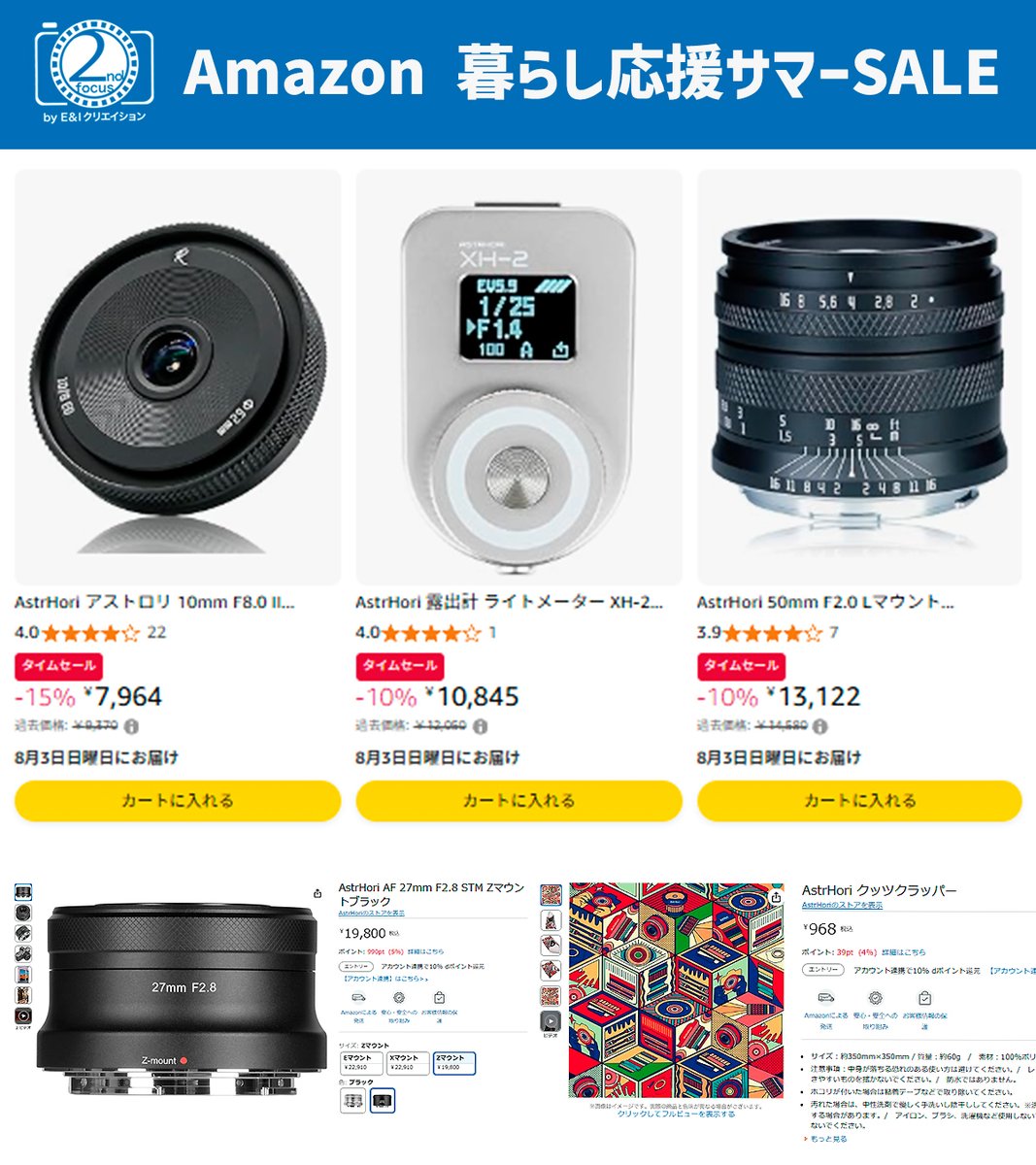Image resolution: width=1036 pixels, height=1165 pixels.
Task: Click share icon on the cleaning cloth image
Action: [775, 898]
